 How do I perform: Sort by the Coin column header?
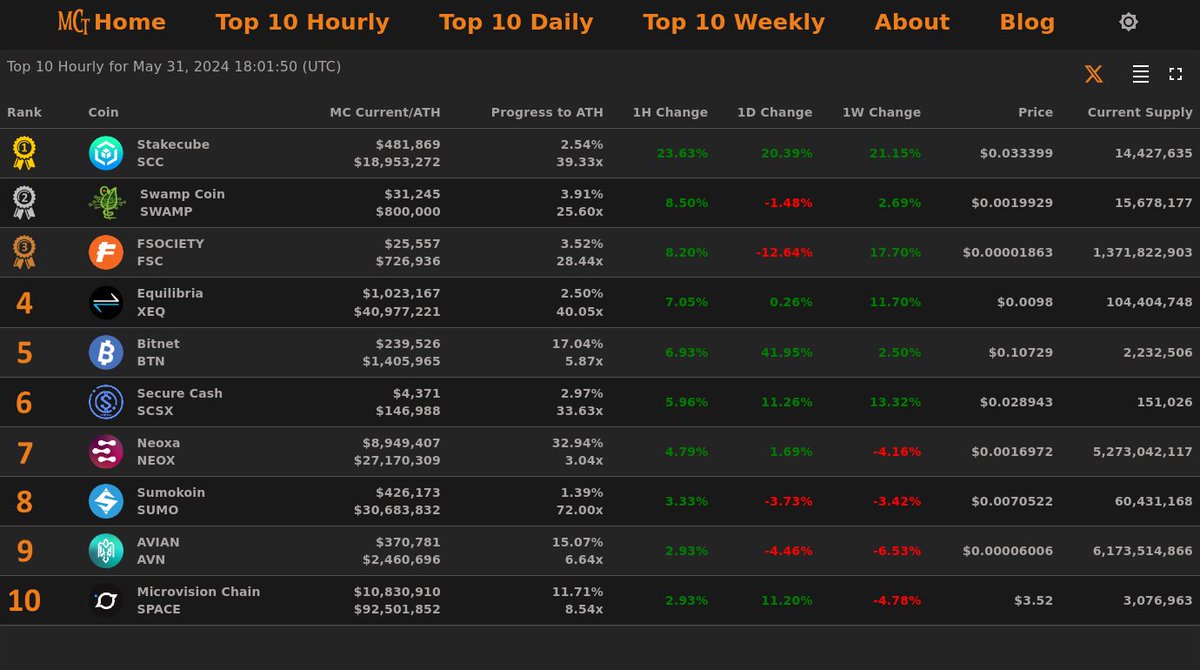103,112
